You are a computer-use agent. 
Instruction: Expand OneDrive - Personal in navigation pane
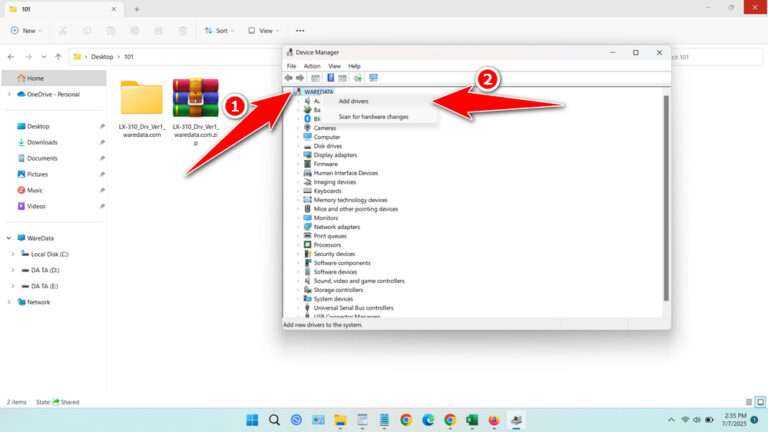[10, 94]
